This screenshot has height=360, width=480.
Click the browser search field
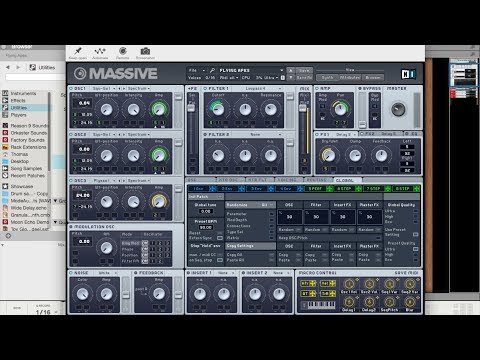[x=35, y=77]
